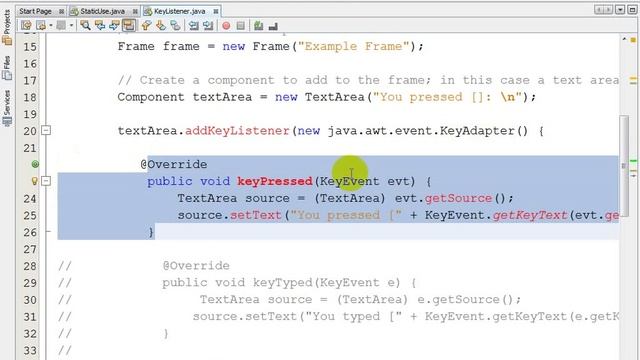Click addKeyListener method call text

[x=237, y=131]
